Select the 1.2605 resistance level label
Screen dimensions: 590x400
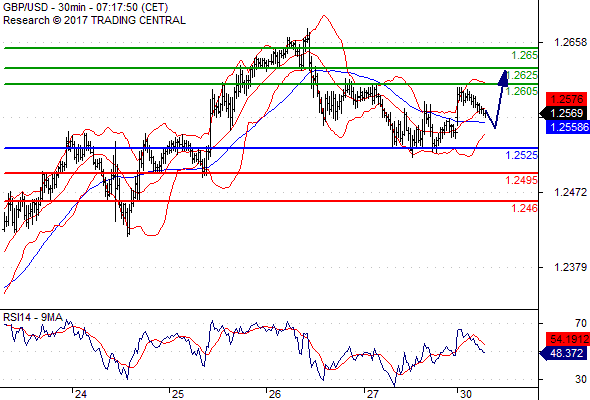click(x=522, y=91)
